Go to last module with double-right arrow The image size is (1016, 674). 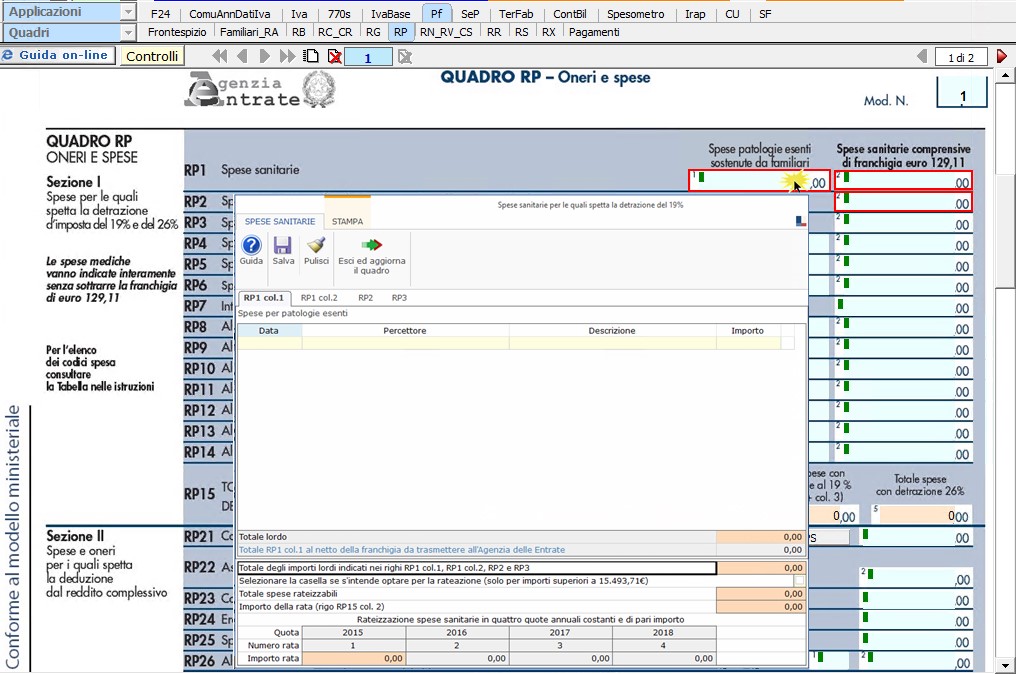click(x=287, y=56)
